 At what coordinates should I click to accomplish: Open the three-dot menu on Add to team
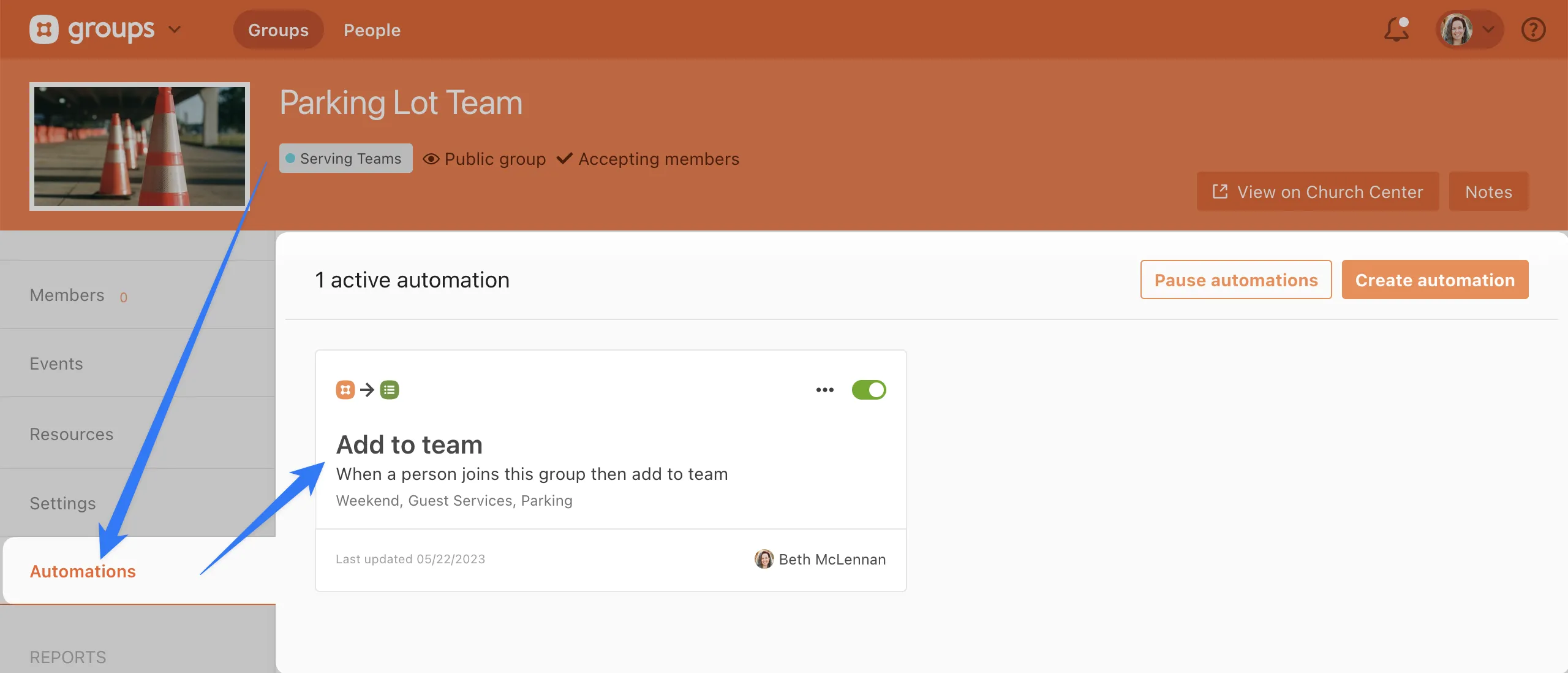pyautogui.click(x=824, y=390)
